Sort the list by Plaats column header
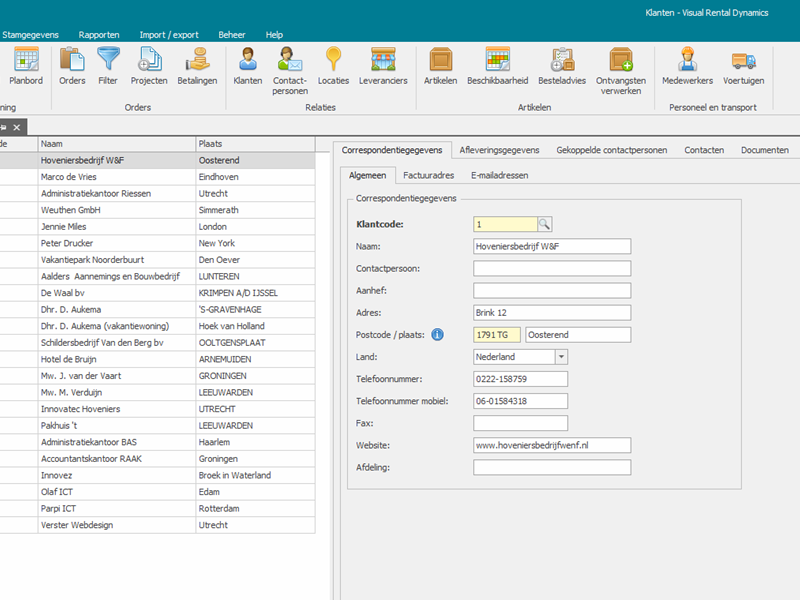 (x=255, y=144)
